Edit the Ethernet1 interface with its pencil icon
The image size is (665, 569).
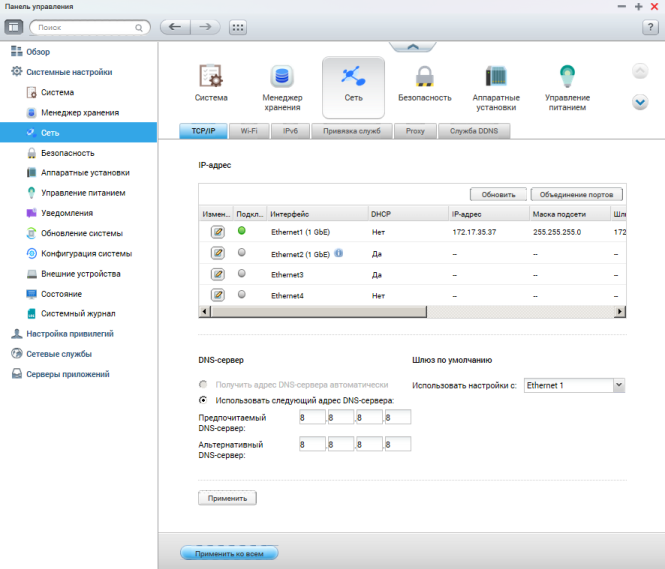(x=218, y=232)
